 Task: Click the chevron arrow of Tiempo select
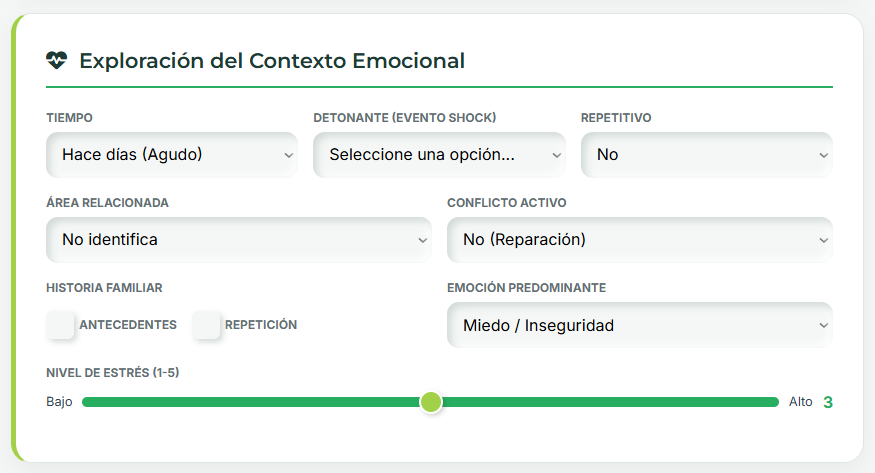tap(288, 155)
